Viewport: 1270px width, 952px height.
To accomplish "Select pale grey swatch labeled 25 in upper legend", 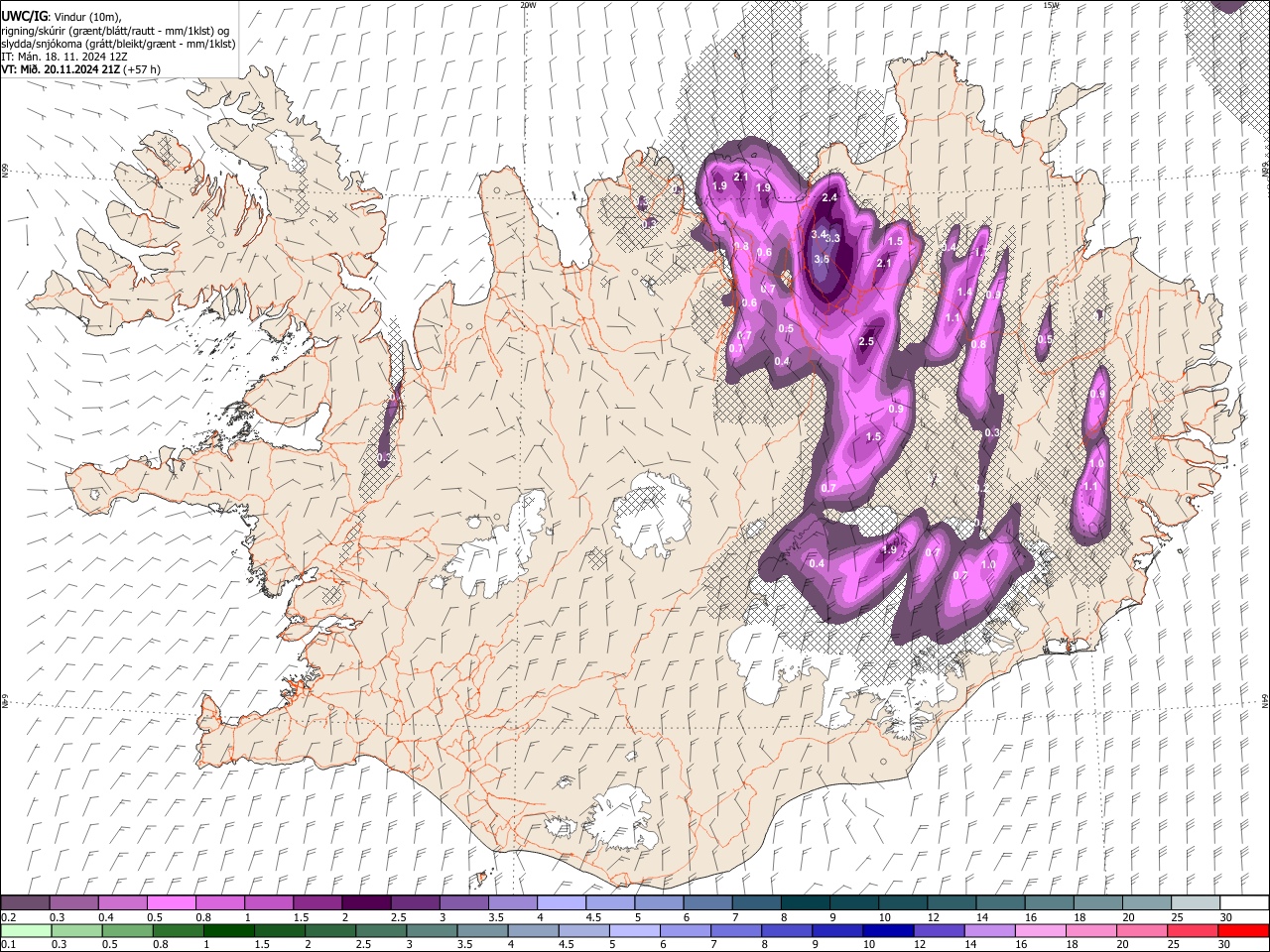I will click(x=1196, y=903).
